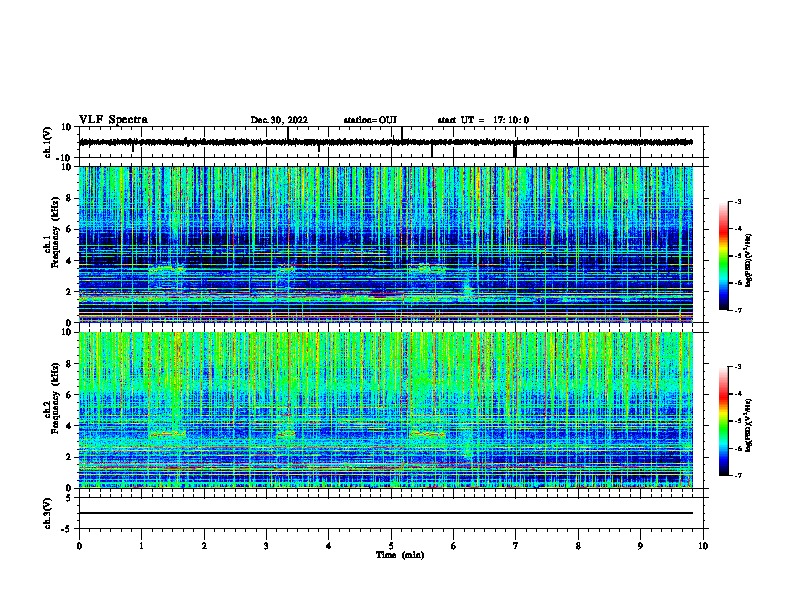Click time axis tick label "9"

click(640, 546)
